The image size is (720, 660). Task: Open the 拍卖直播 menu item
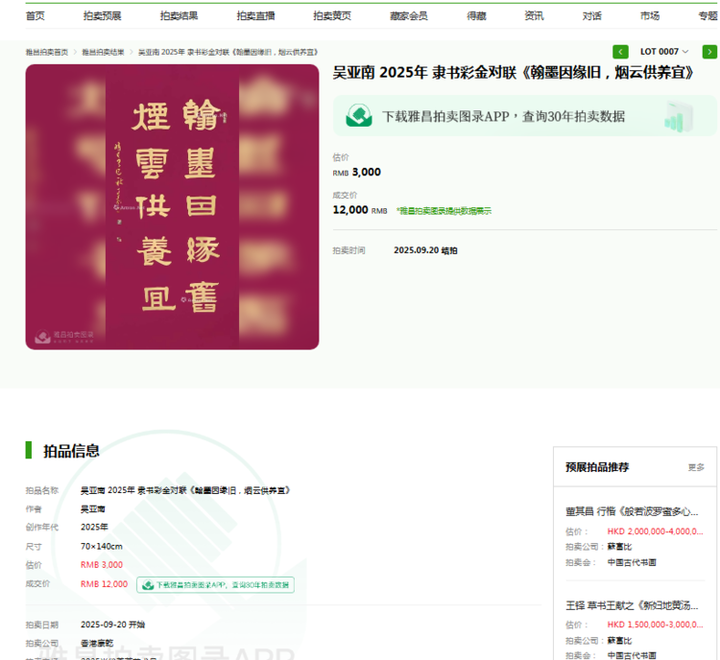[255, 16]
